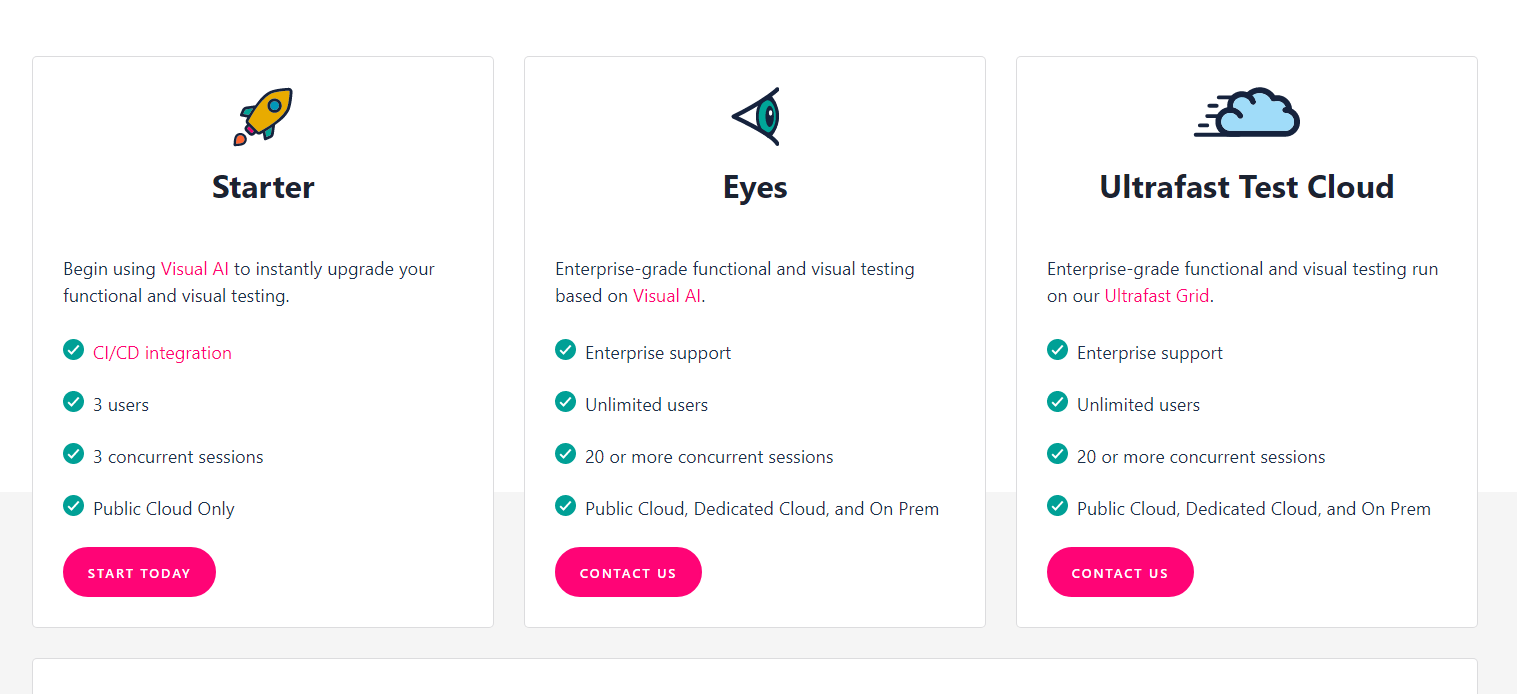
Task: Click Eyes plan's Enterprise support checkmark
Action: (x=565, y=349)
